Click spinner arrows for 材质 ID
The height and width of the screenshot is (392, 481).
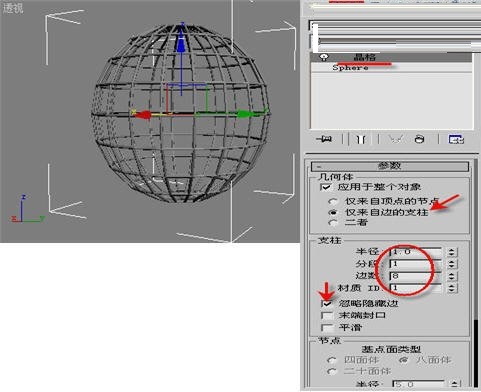click(x=451, y=288)
